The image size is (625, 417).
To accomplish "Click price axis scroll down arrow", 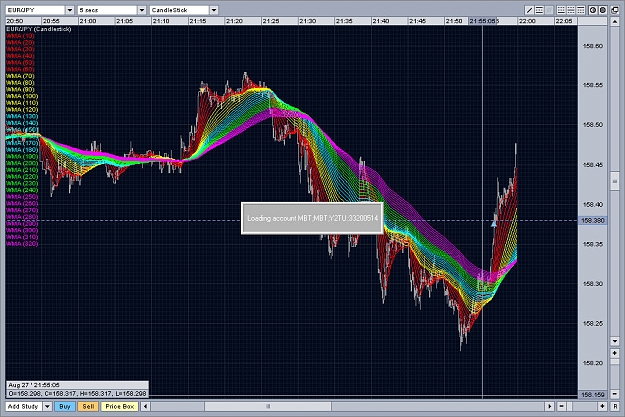I will pos(614,341).
